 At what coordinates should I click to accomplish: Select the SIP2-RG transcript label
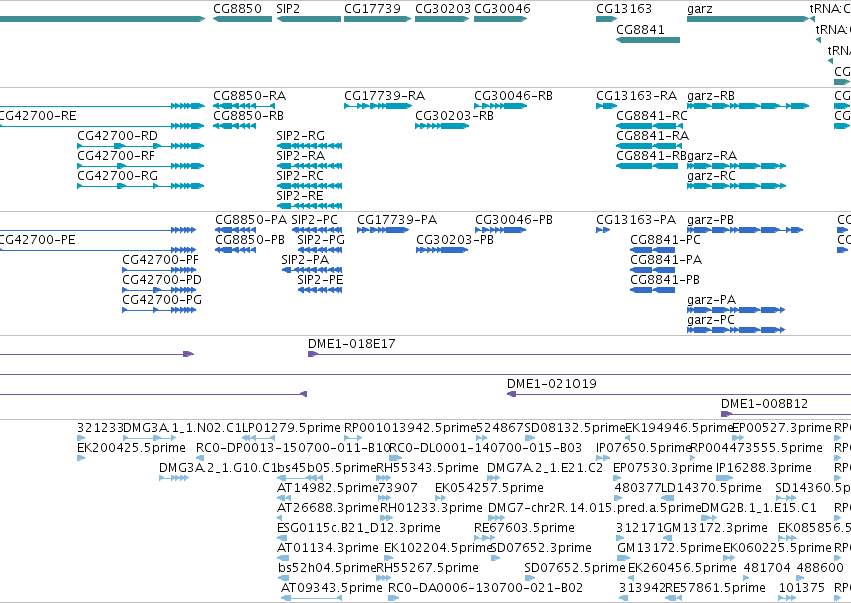click(300, 136)
